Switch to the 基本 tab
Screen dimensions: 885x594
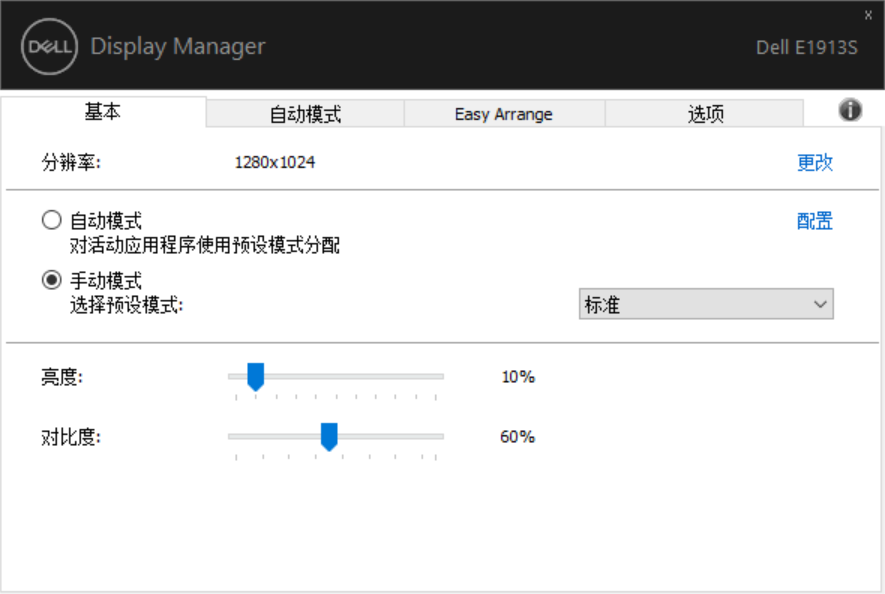pyautogui.click(x=103, y=112)
